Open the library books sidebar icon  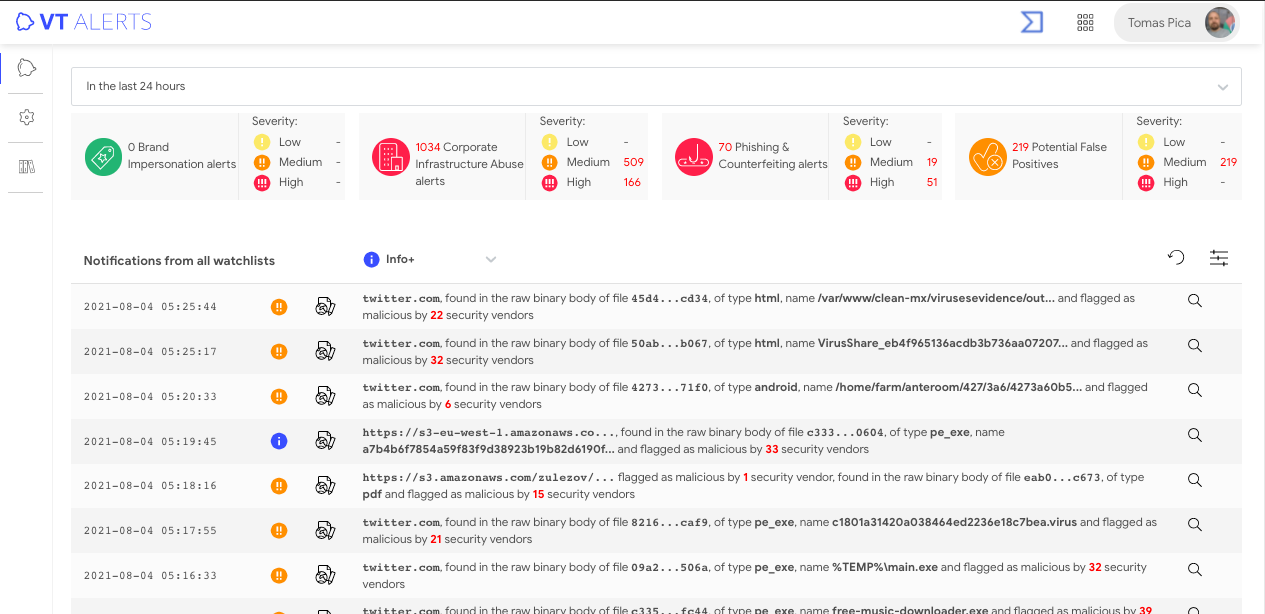click(x=27, y=167)
